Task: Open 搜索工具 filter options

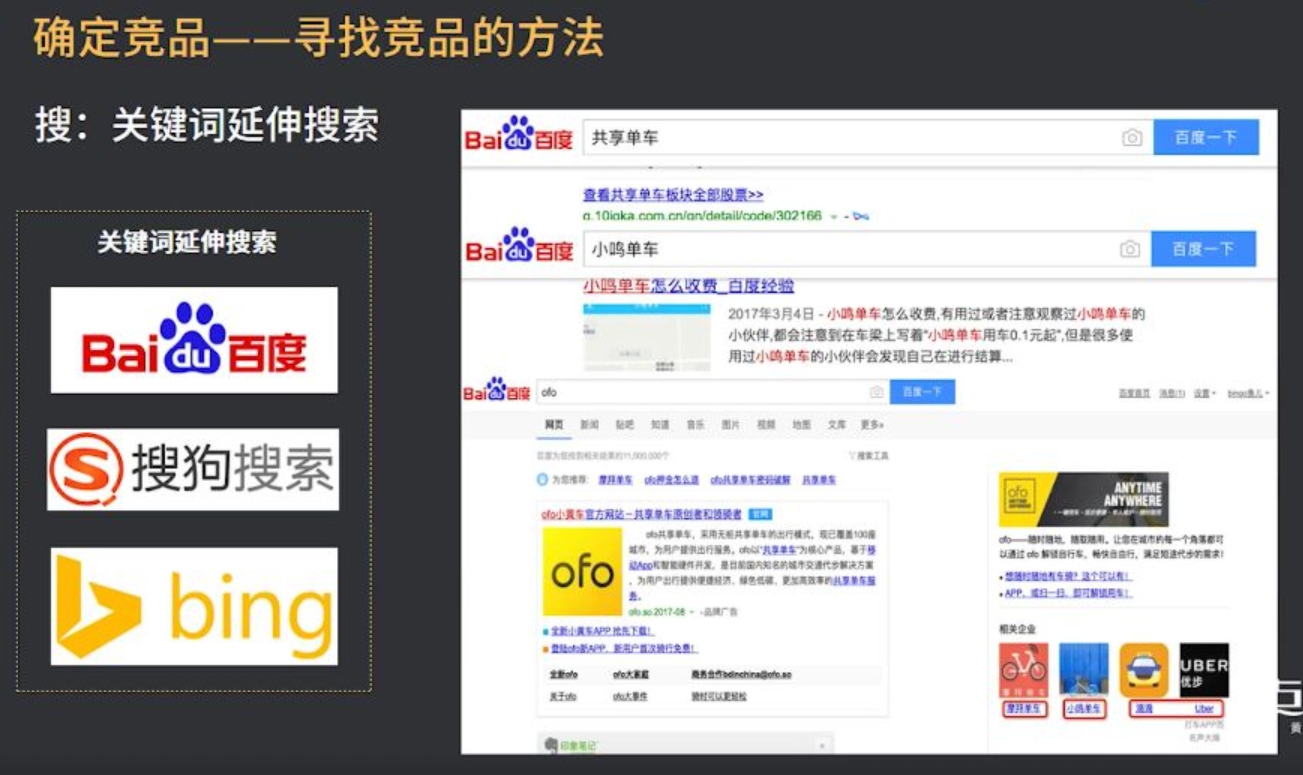Action: [868, 456]
